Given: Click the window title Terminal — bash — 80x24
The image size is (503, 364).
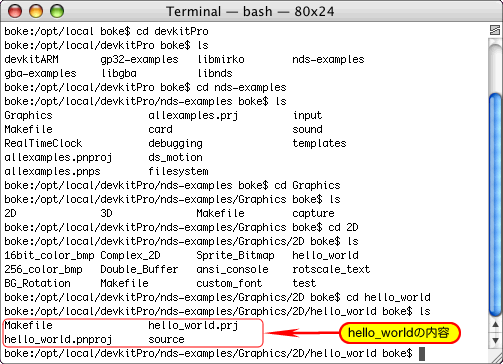Looking at the screenshot, I should tap(250, 12).
